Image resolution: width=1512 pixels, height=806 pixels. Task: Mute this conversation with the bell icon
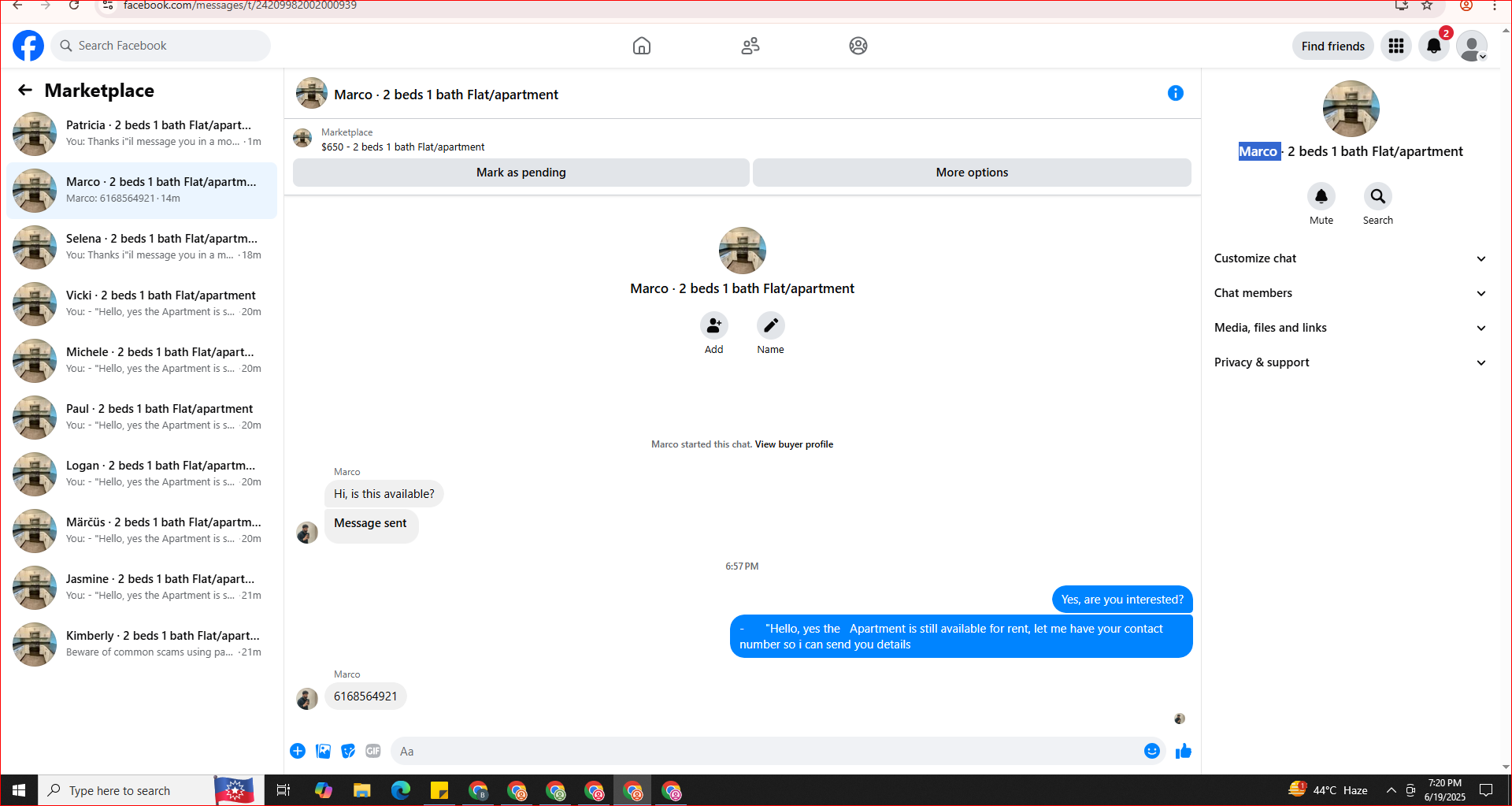[1321, 196]
